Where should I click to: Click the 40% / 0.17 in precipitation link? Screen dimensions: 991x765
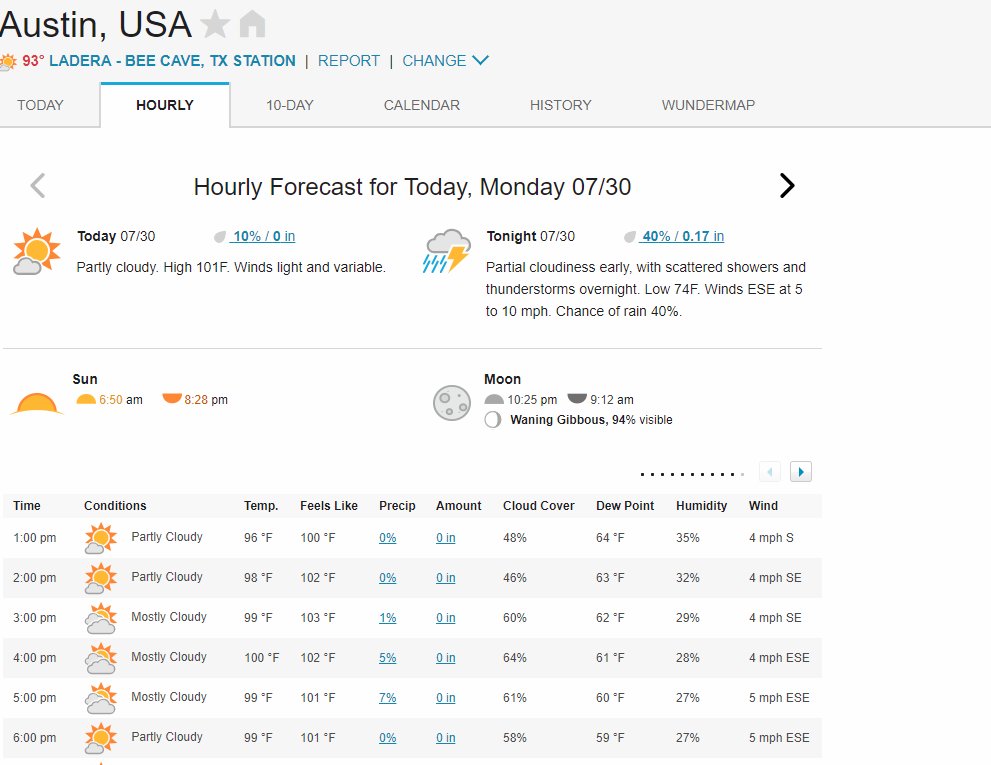683,236
